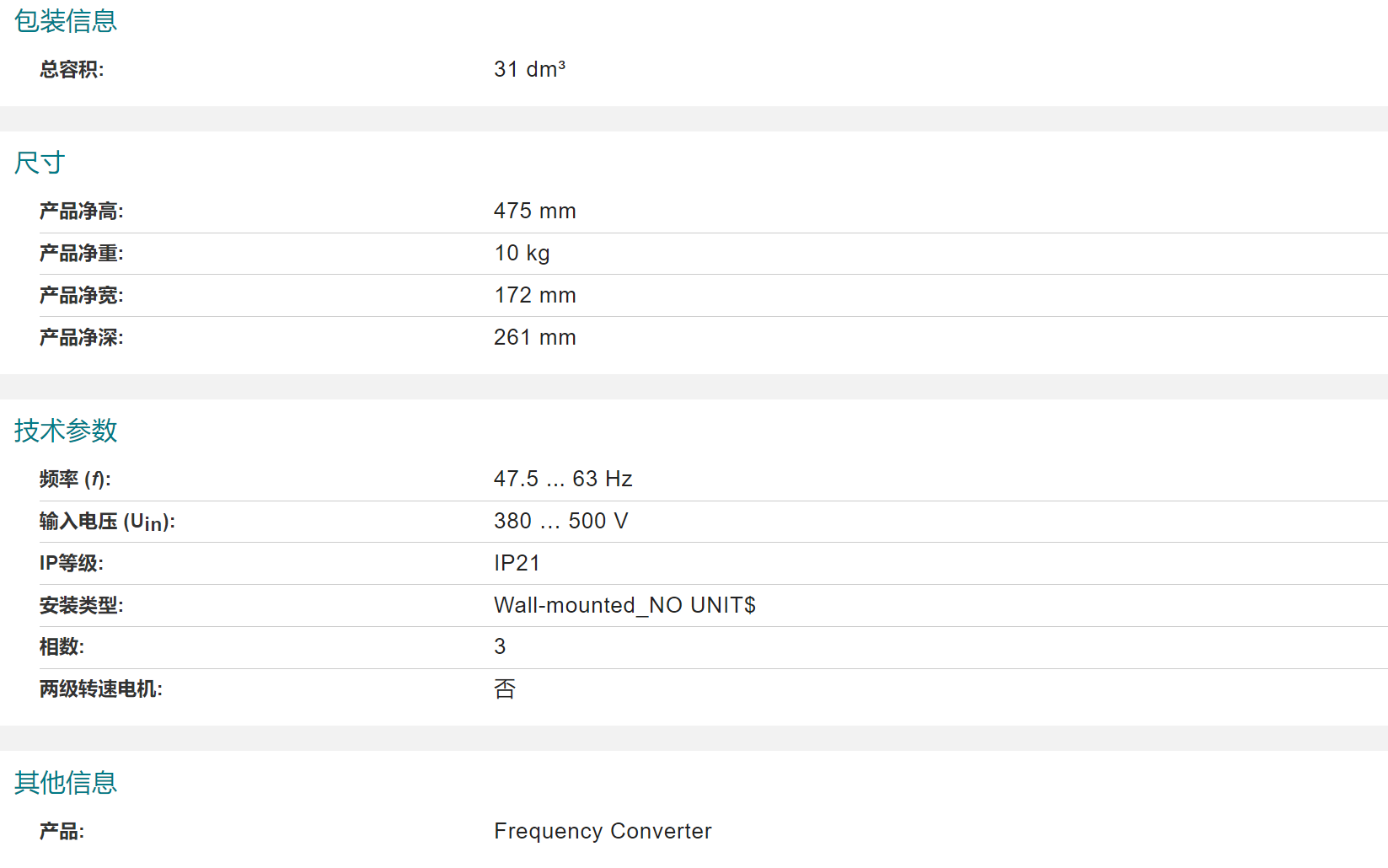Click the 包装信息 section heading

coord(66,21)
